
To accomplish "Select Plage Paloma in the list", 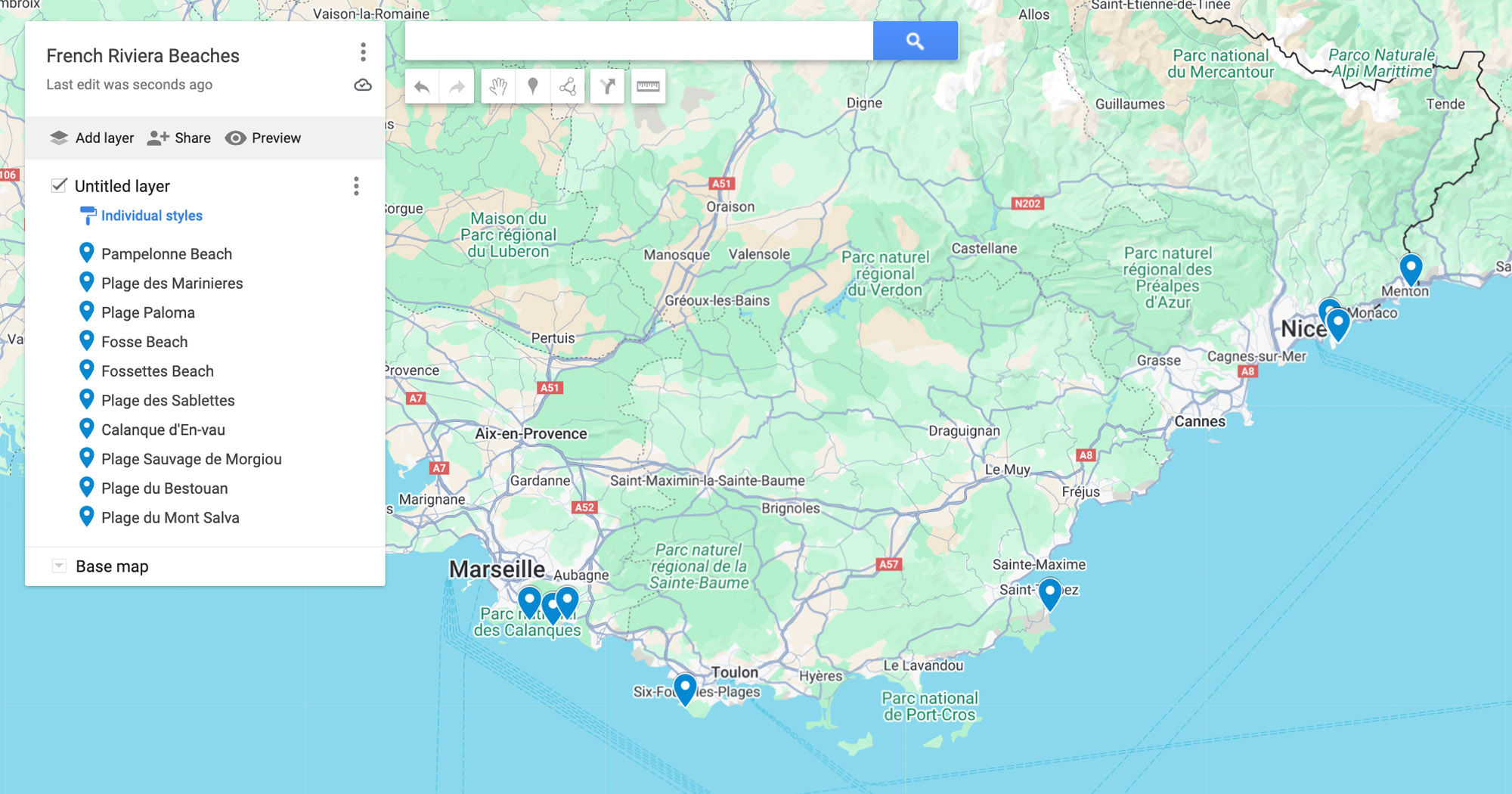I will (148, 312).
